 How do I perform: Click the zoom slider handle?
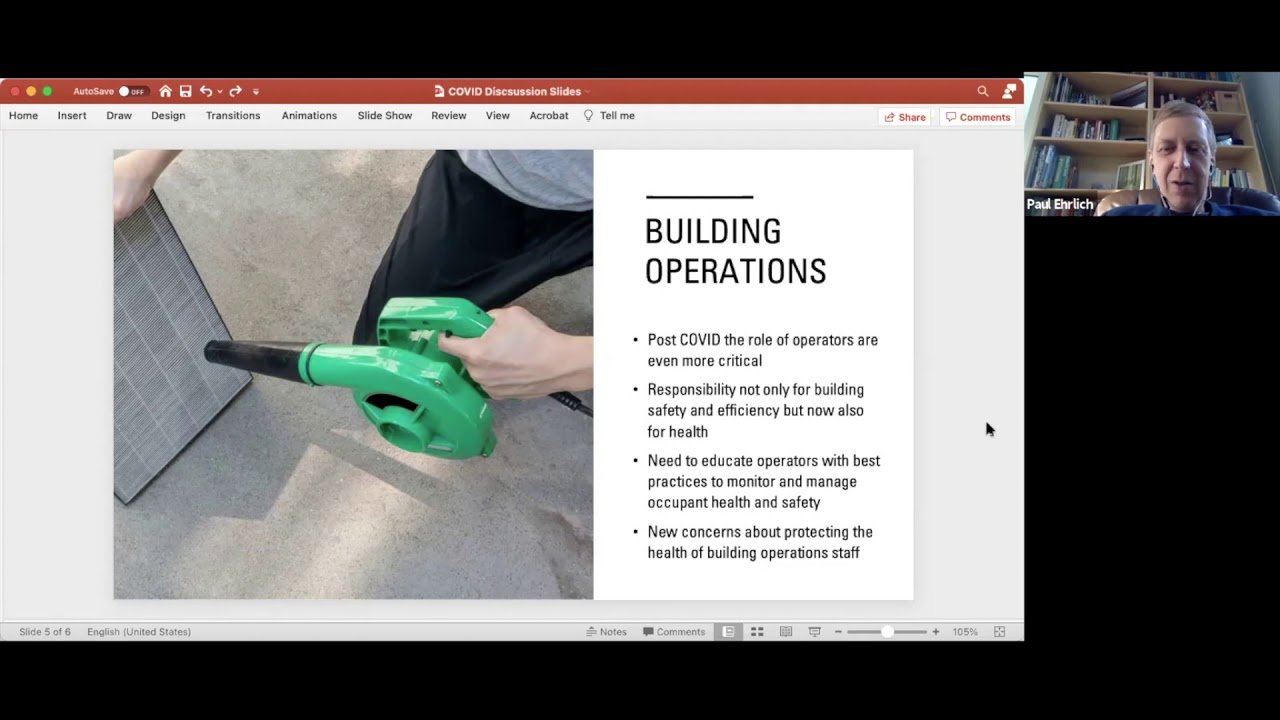[887, 632]
